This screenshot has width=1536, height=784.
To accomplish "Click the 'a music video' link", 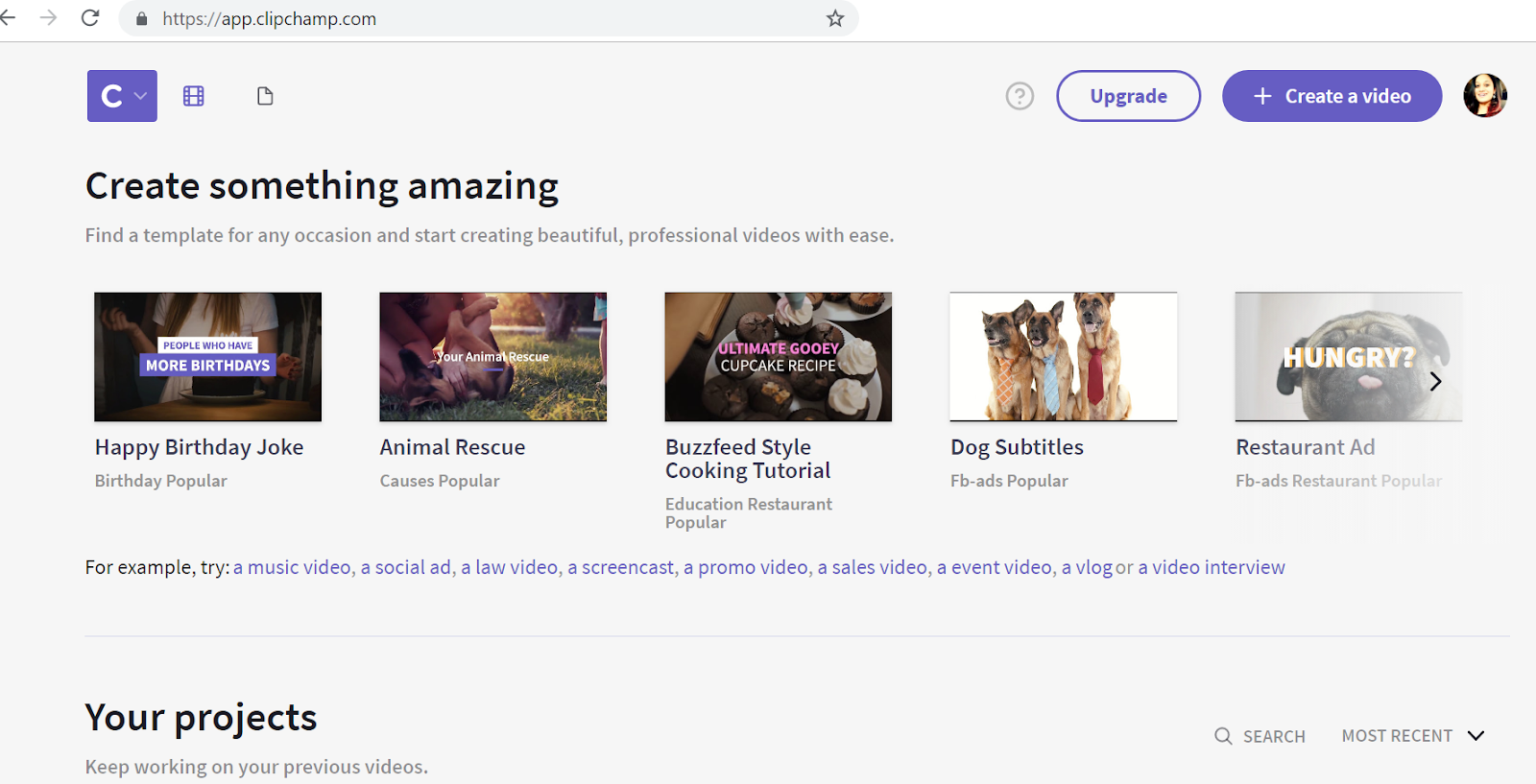I will coord(292,567).
